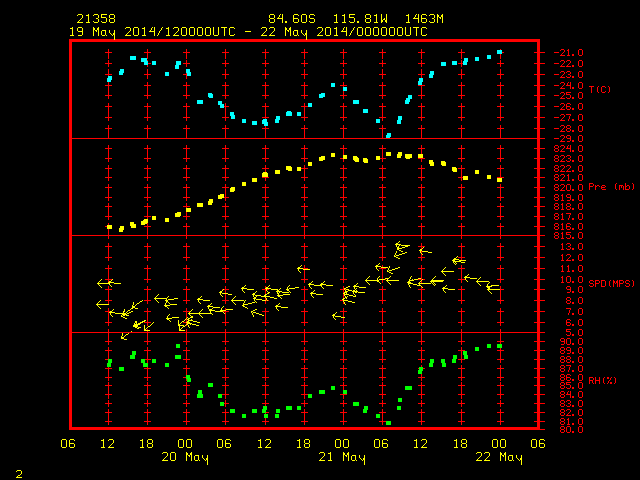Click the station ID 21358 text
Viewport: 640px width, 480px height.
[x=96, y=19]
